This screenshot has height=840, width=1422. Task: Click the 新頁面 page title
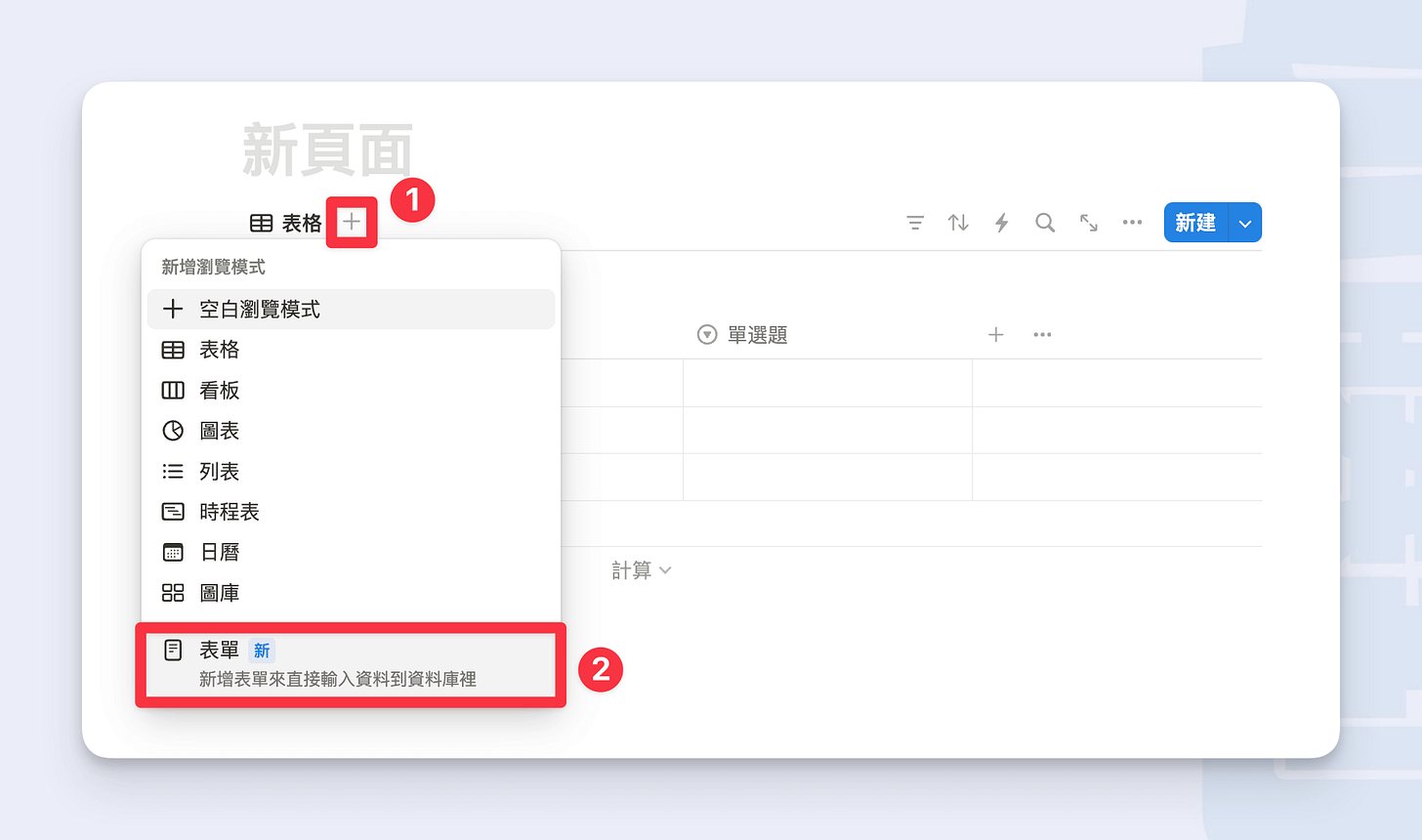pyautogui.click(x=327, y=151)
